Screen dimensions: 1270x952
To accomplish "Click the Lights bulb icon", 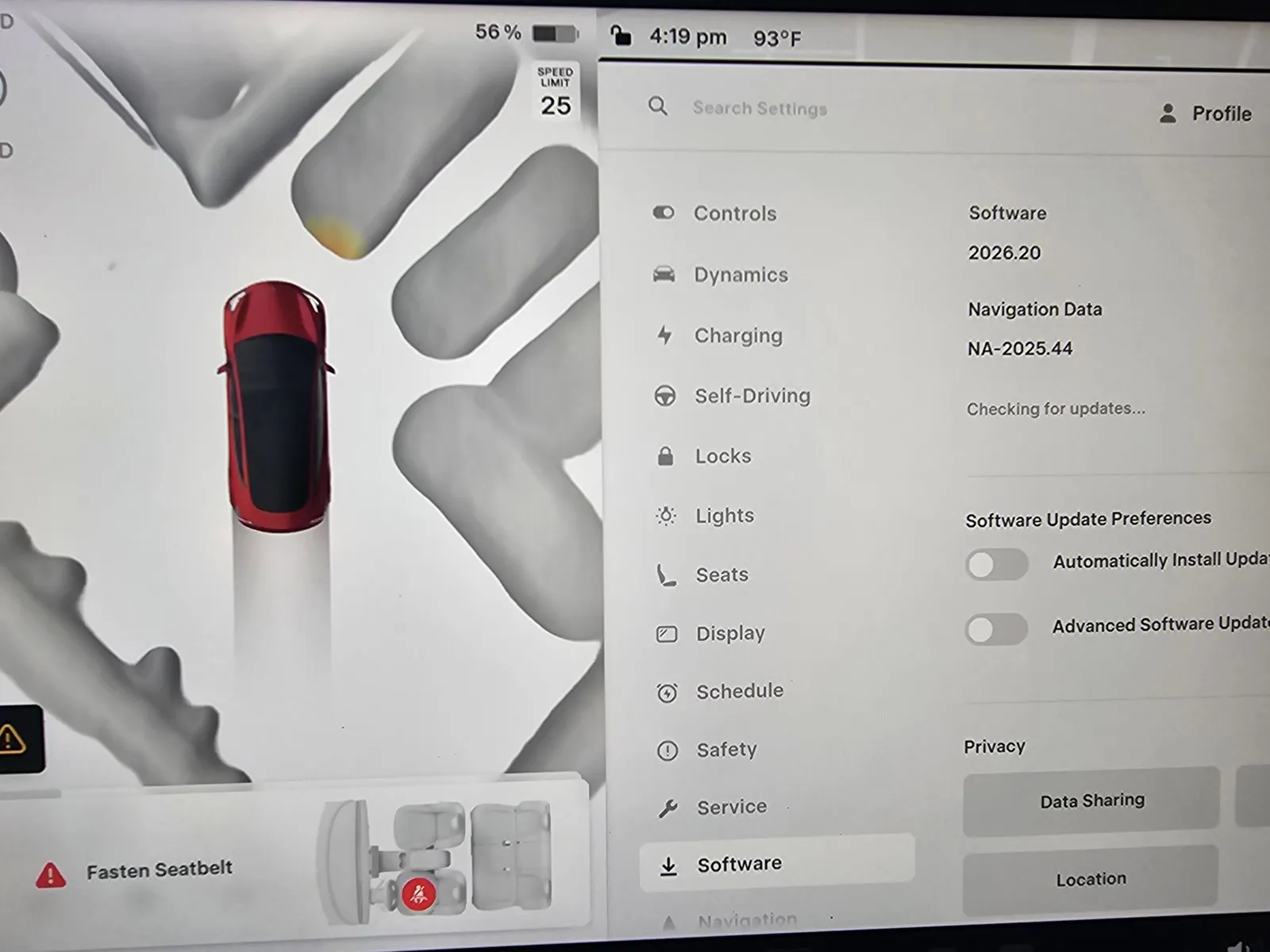I will coord(666,516).
